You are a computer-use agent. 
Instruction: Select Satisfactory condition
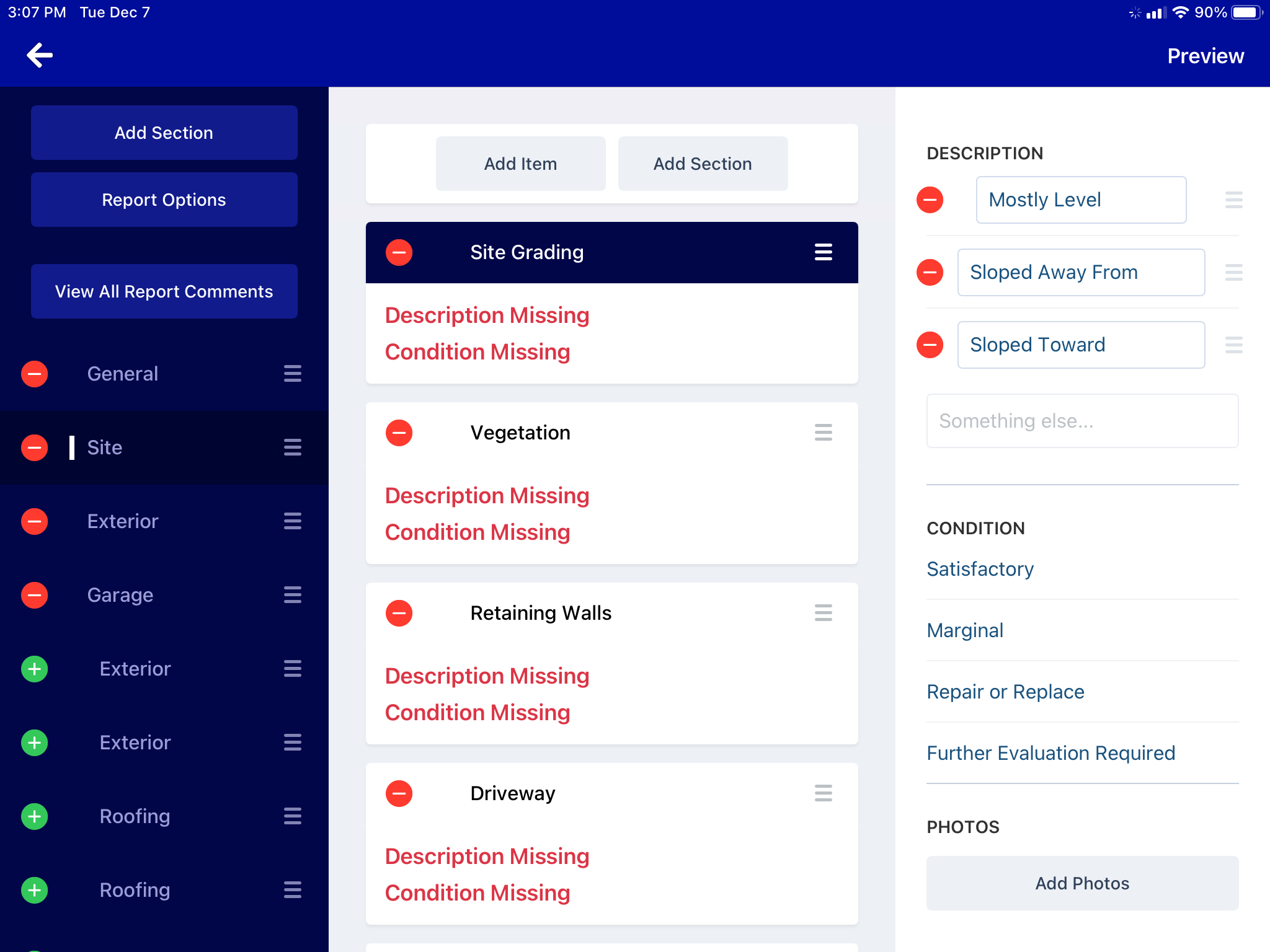click(x=980, y=569)
